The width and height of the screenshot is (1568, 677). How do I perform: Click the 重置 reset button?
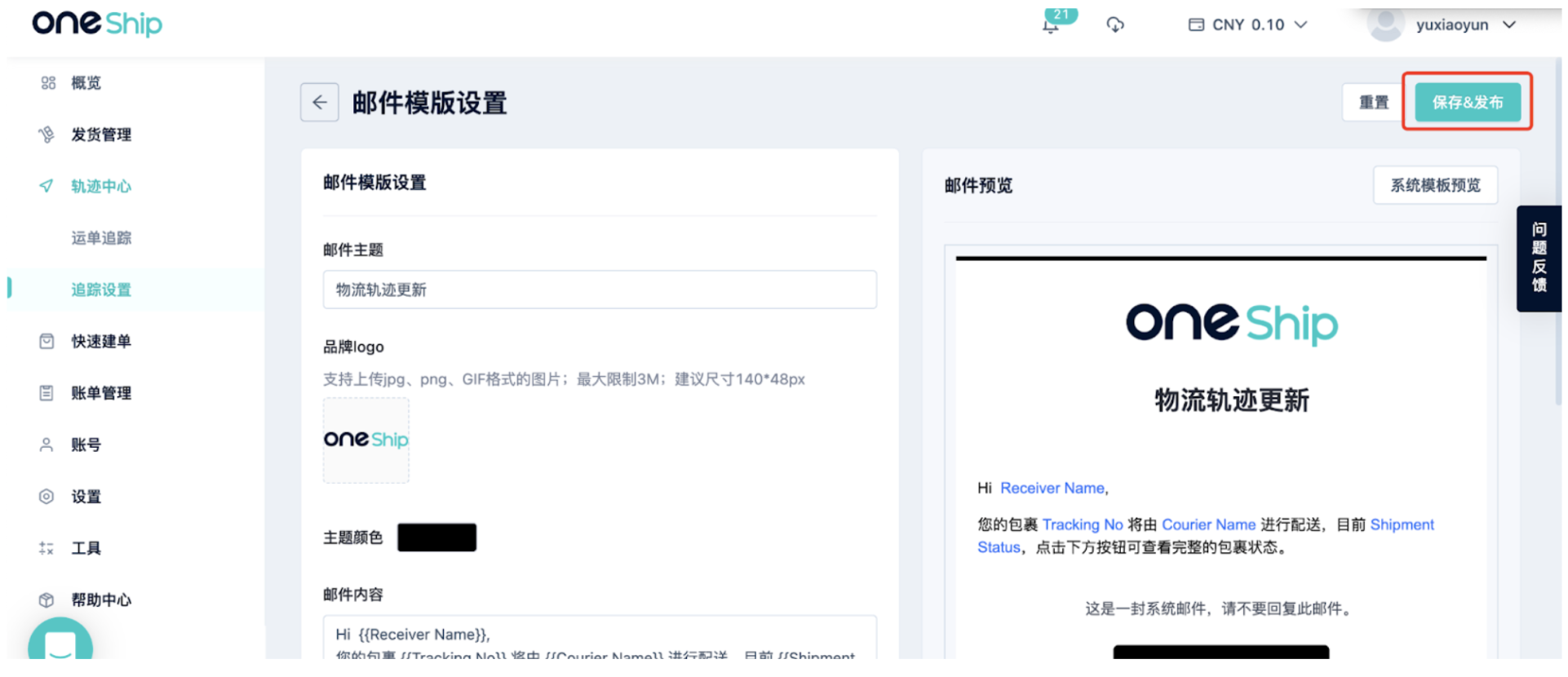(x=1373, y=103)
